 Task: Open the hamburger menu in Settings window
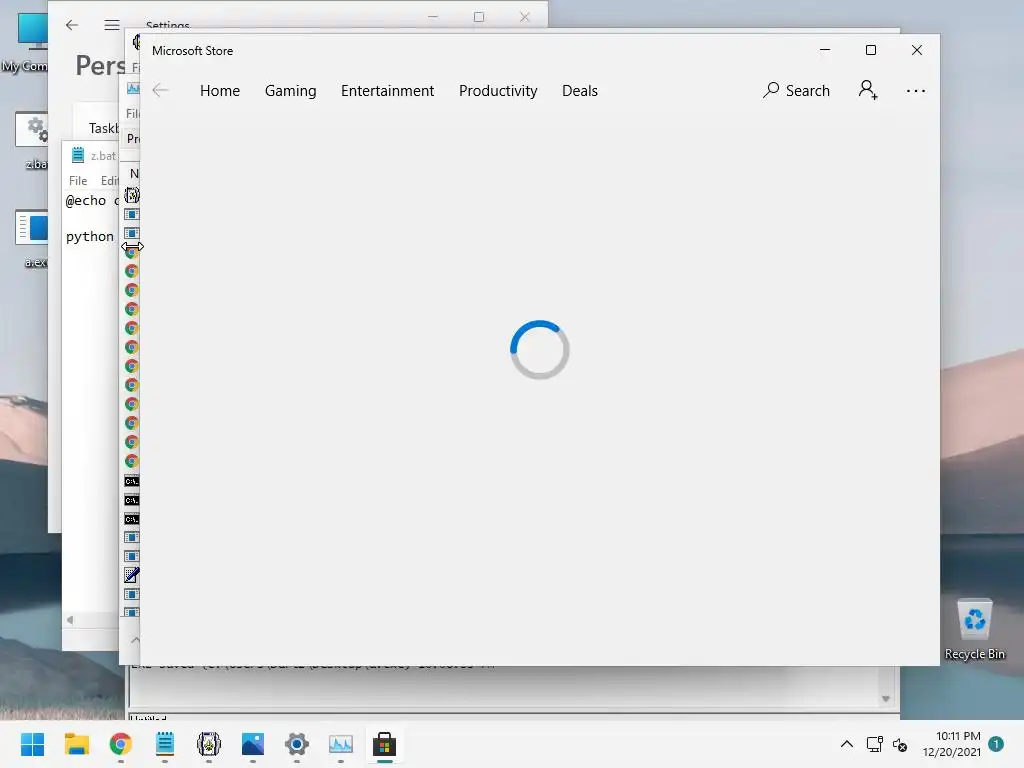pos(112,25)
